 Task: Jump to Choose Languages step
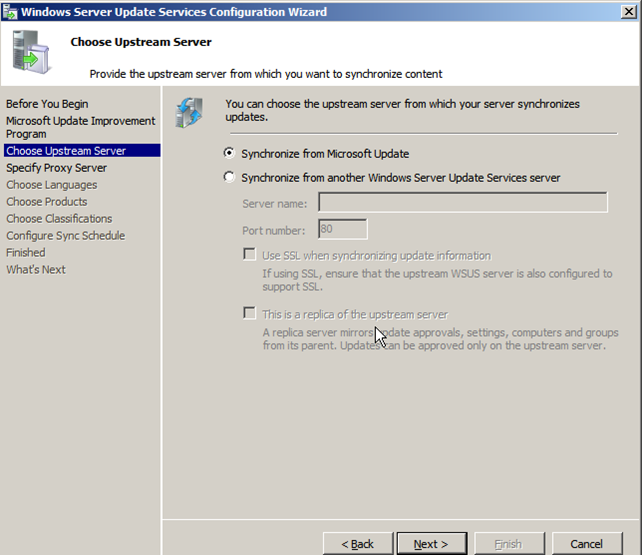tap(51, 185)
